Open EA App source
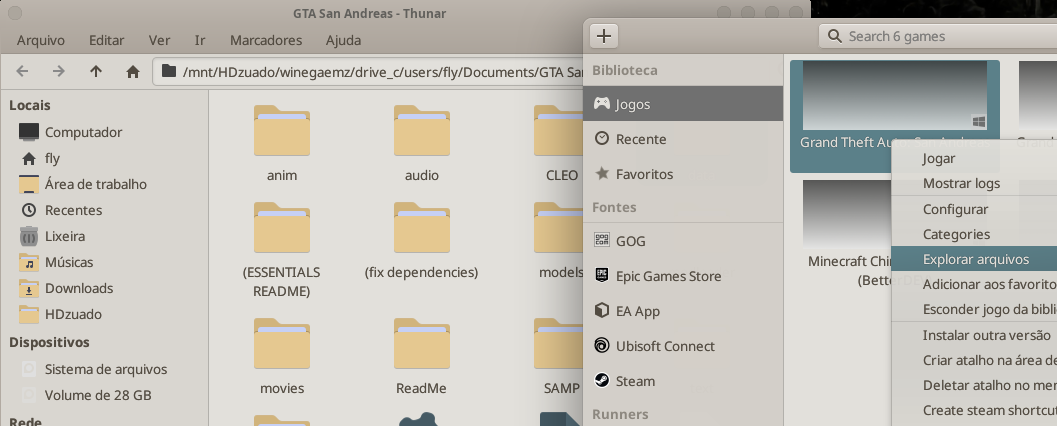Image resolution: width=1057 pixels, height=426 pixels. [x=637, y=311]
